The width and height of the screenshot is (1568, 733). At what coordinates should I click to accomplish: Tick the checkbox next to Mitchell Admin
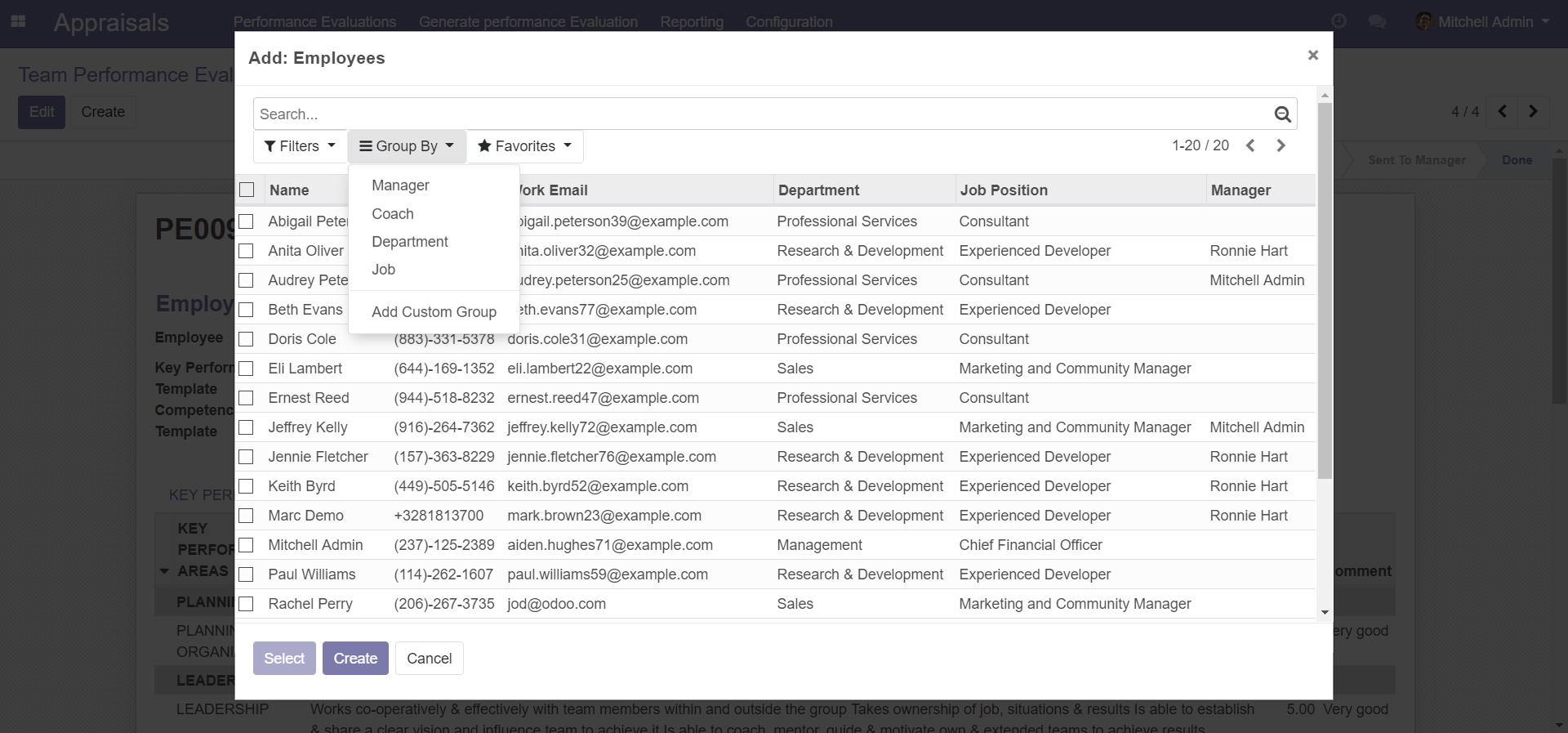pos(246,545)
